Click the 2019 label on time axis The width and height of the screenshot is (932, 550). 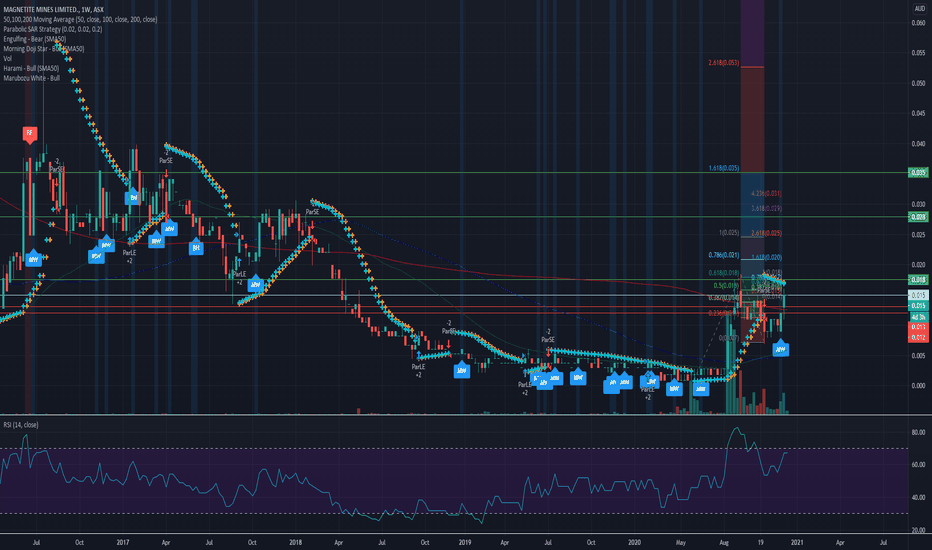pos(465,542)
